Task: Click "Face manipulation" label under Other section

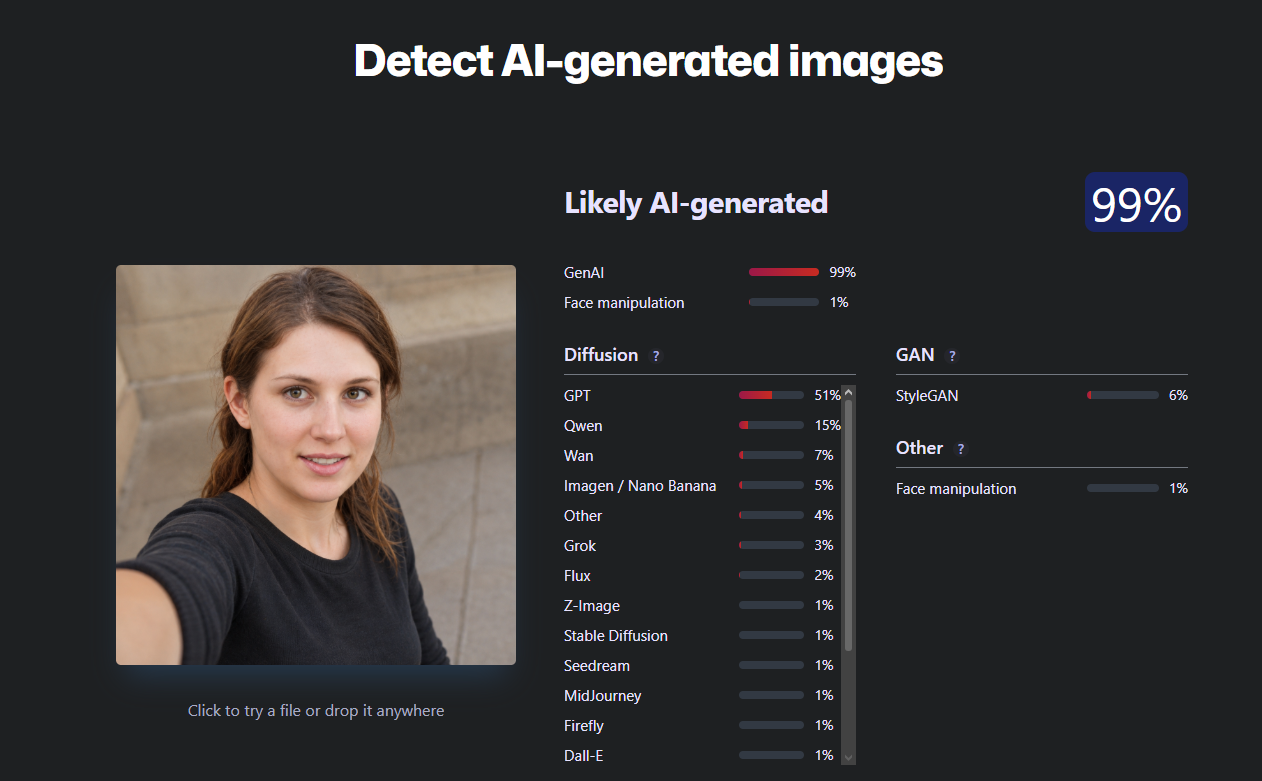Action: pos(956,489)
